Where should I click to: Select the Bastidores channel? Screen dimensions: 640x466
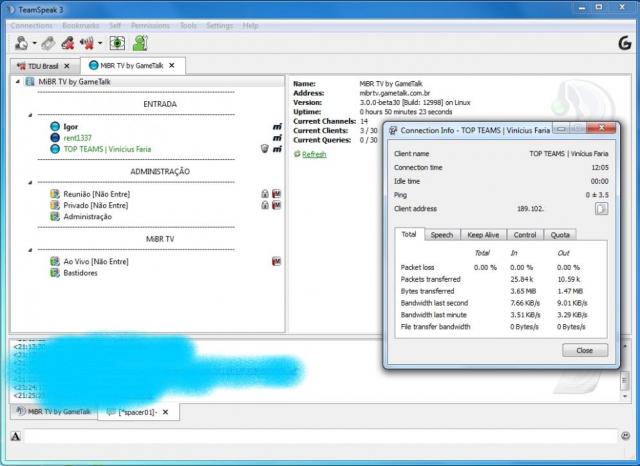click(80, 273)
